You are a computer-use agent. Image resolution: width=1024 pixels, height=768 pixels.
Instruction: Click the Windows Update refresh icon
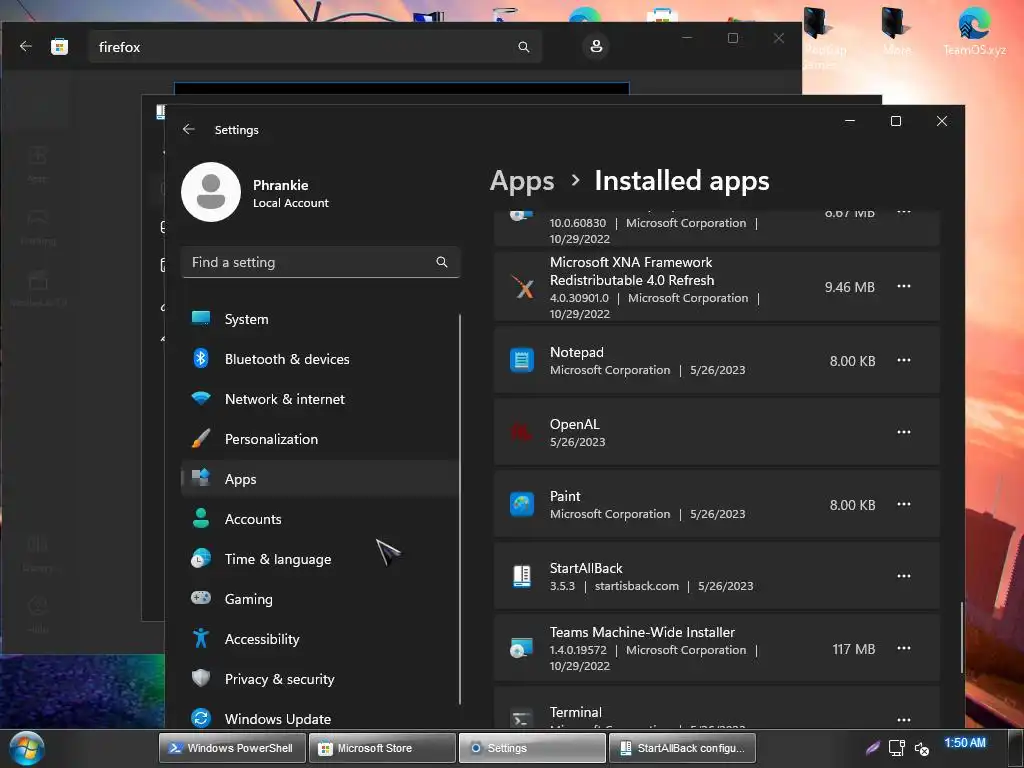tap(200, 718)
